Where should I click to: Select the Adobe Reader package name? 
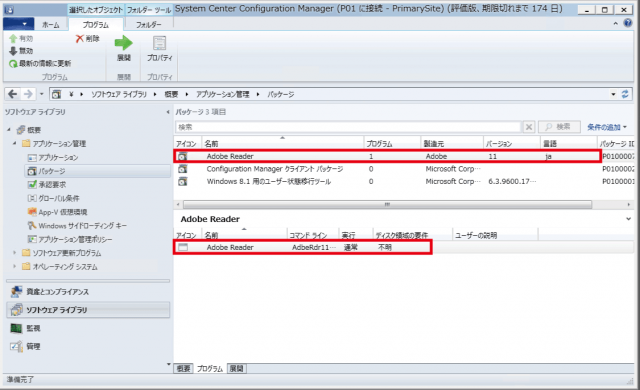(x=230, y=156)
